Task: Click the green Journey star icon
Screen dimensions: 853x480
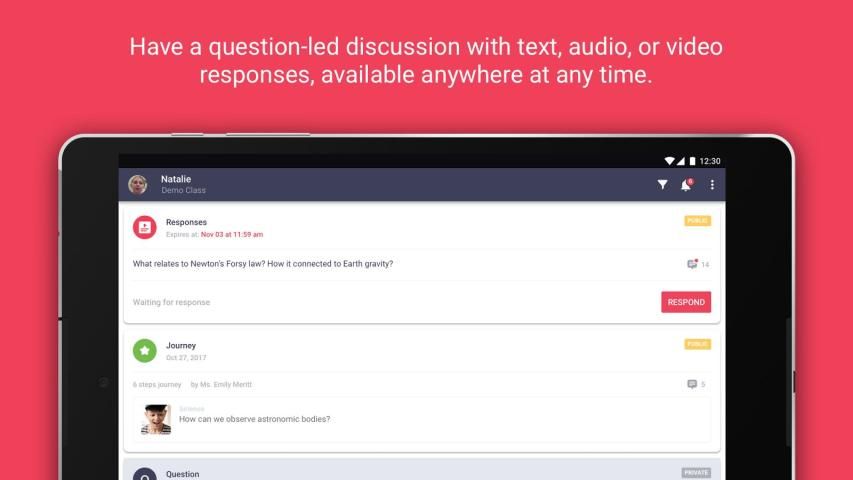Action: tap(145, 351)
